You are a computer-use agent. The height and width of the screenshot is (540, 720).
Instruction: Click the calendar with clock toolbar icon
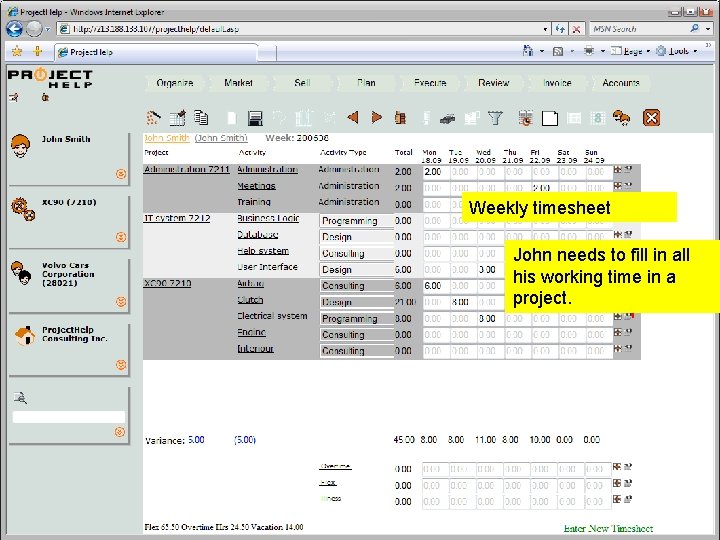[526, 118]
